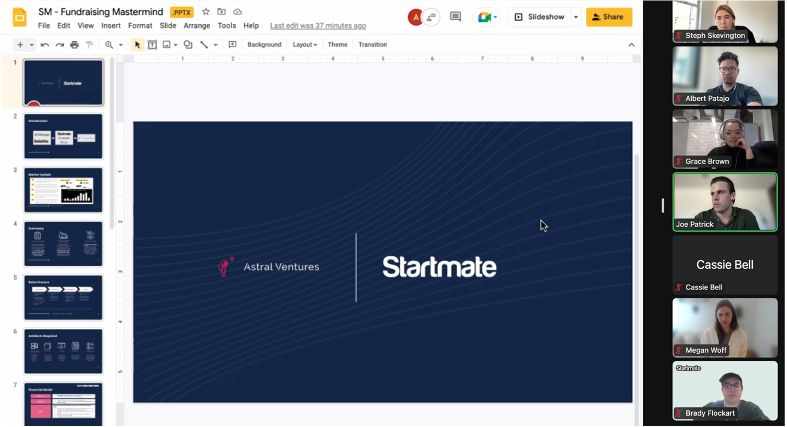Open the Slide menu

tap(168, 26)
